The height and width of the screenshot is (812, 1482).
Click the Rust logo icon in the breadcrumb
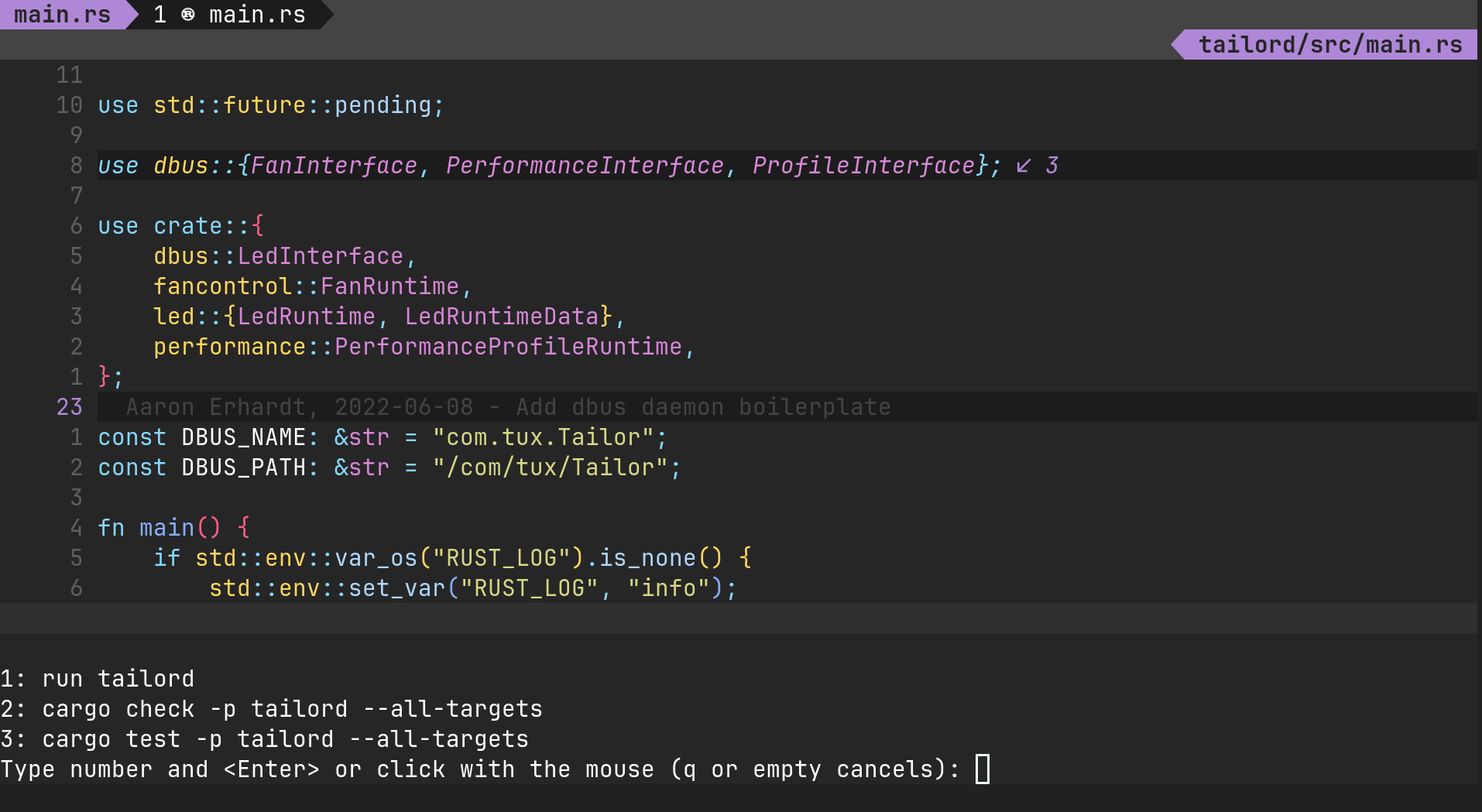[189, 15]
